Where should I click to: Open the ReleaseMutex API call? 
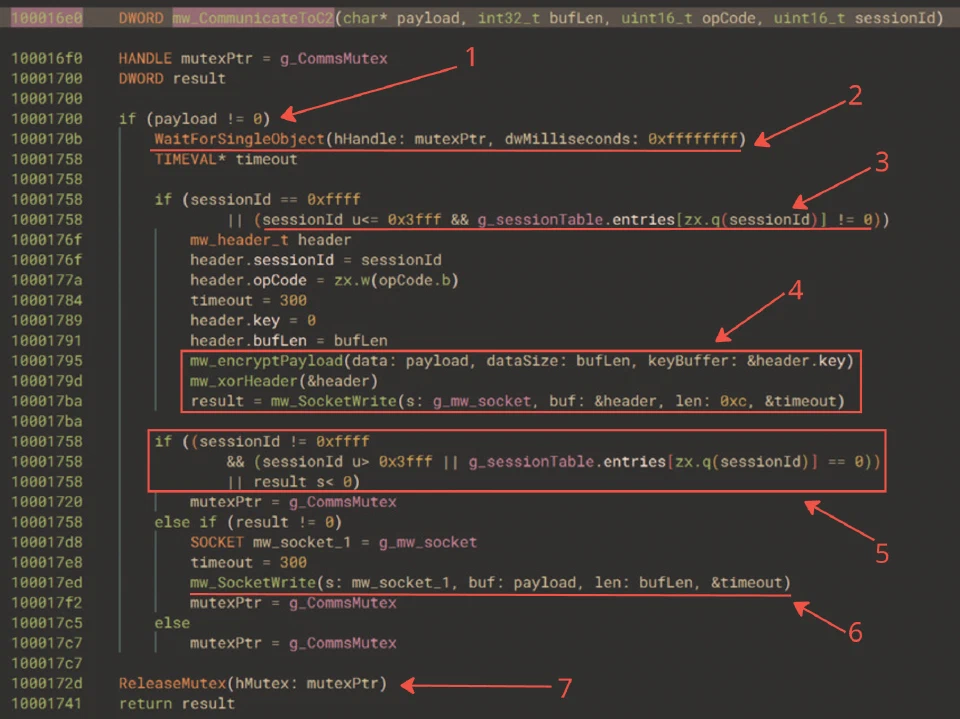[x=172, y=683]
